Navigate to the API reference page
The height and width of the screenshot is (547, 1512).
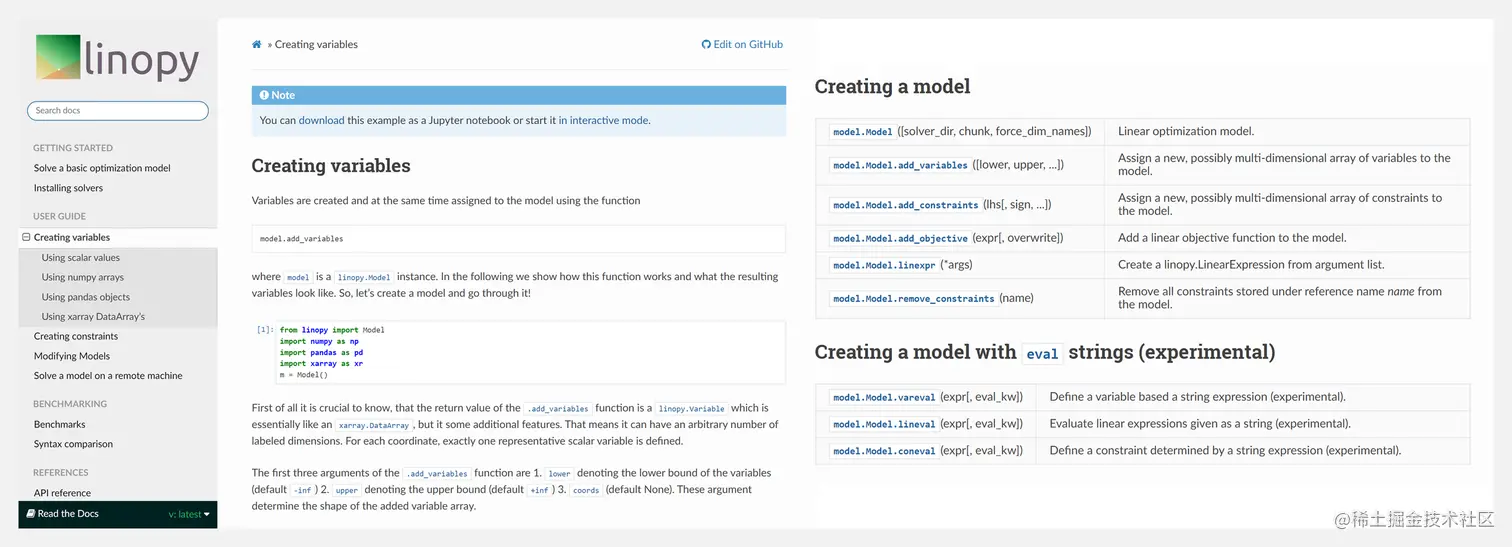[x=62, y=493]
